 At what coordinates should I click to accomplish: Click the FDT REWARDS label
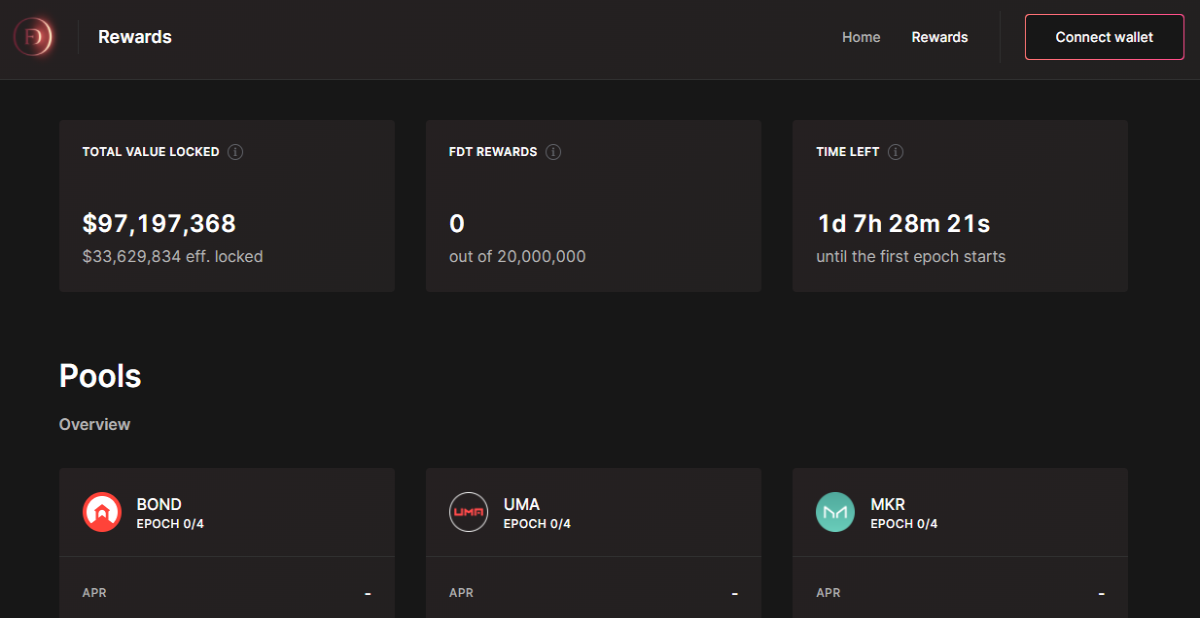493,152
